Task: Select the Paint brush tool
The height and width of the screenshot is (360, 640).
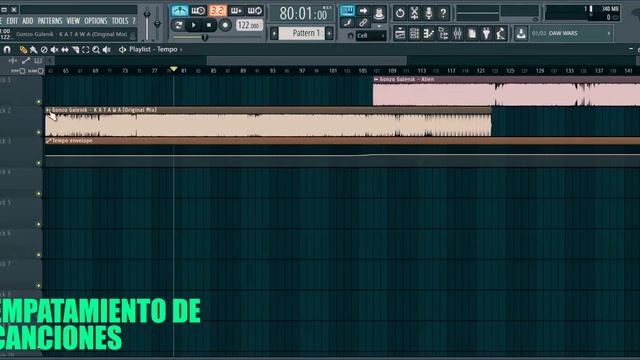Action: [x=33, y=50]
